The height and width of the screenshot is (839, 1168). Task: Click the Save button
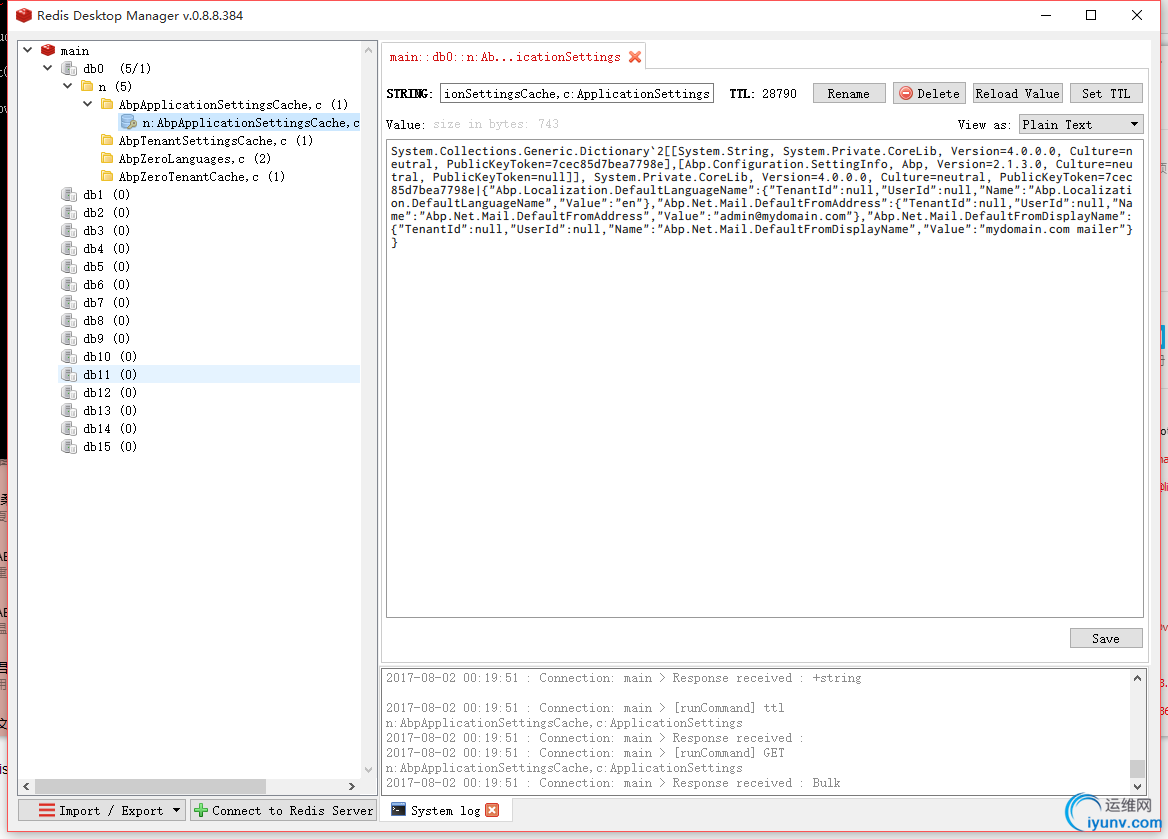[1105, 638]
